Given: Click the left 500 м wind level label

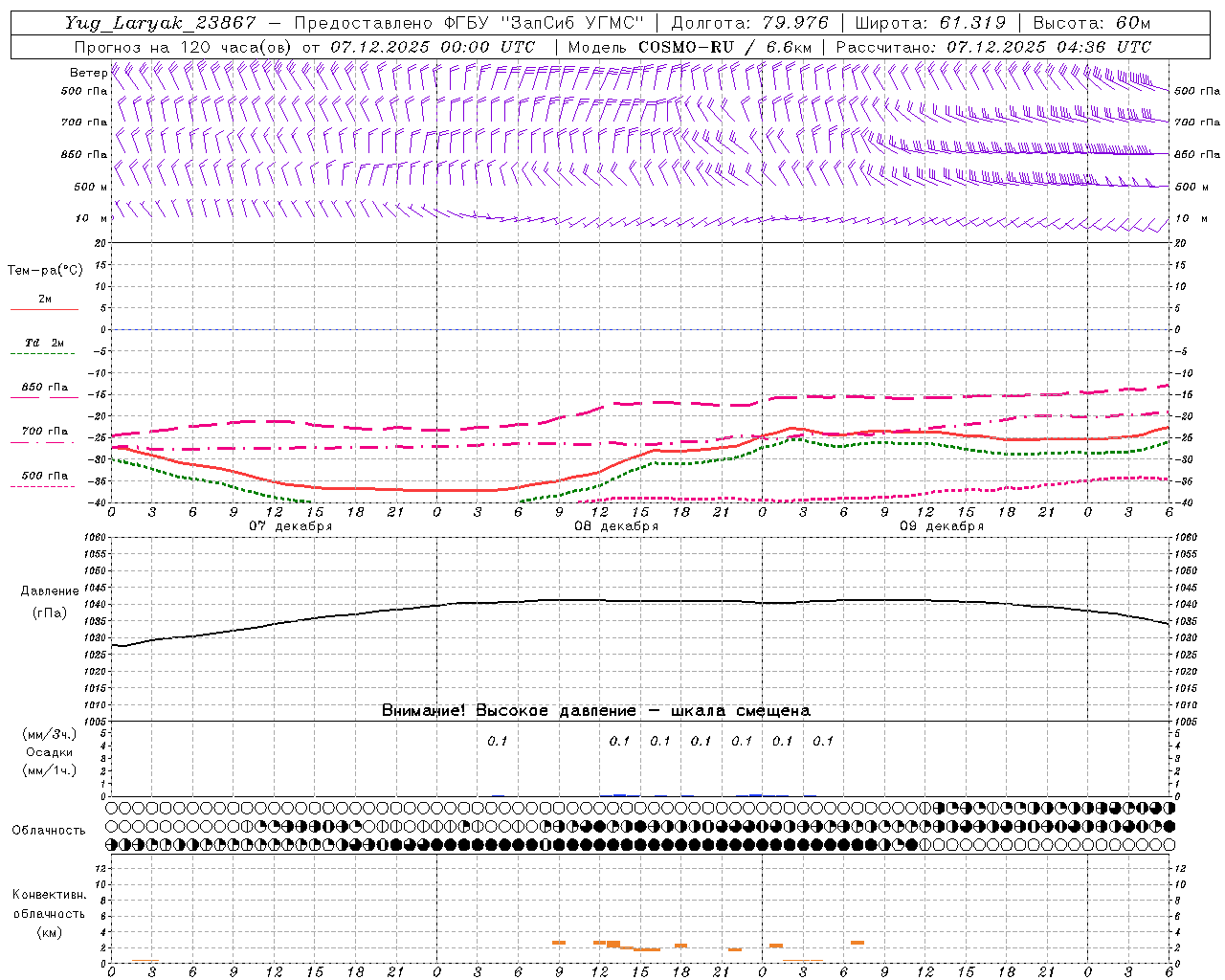Looking at the screenshot, I should pos(90,187).
